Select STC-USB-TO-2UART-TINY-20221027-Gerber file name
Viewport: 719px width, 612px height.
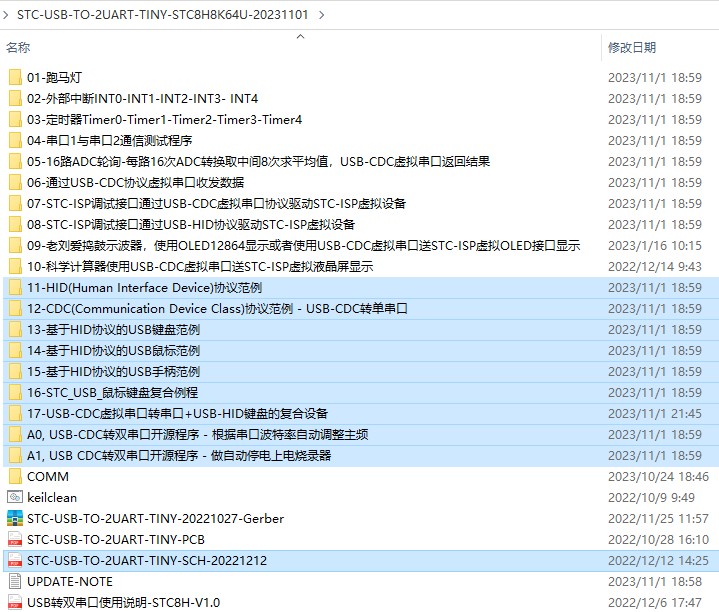click(155, 518)
